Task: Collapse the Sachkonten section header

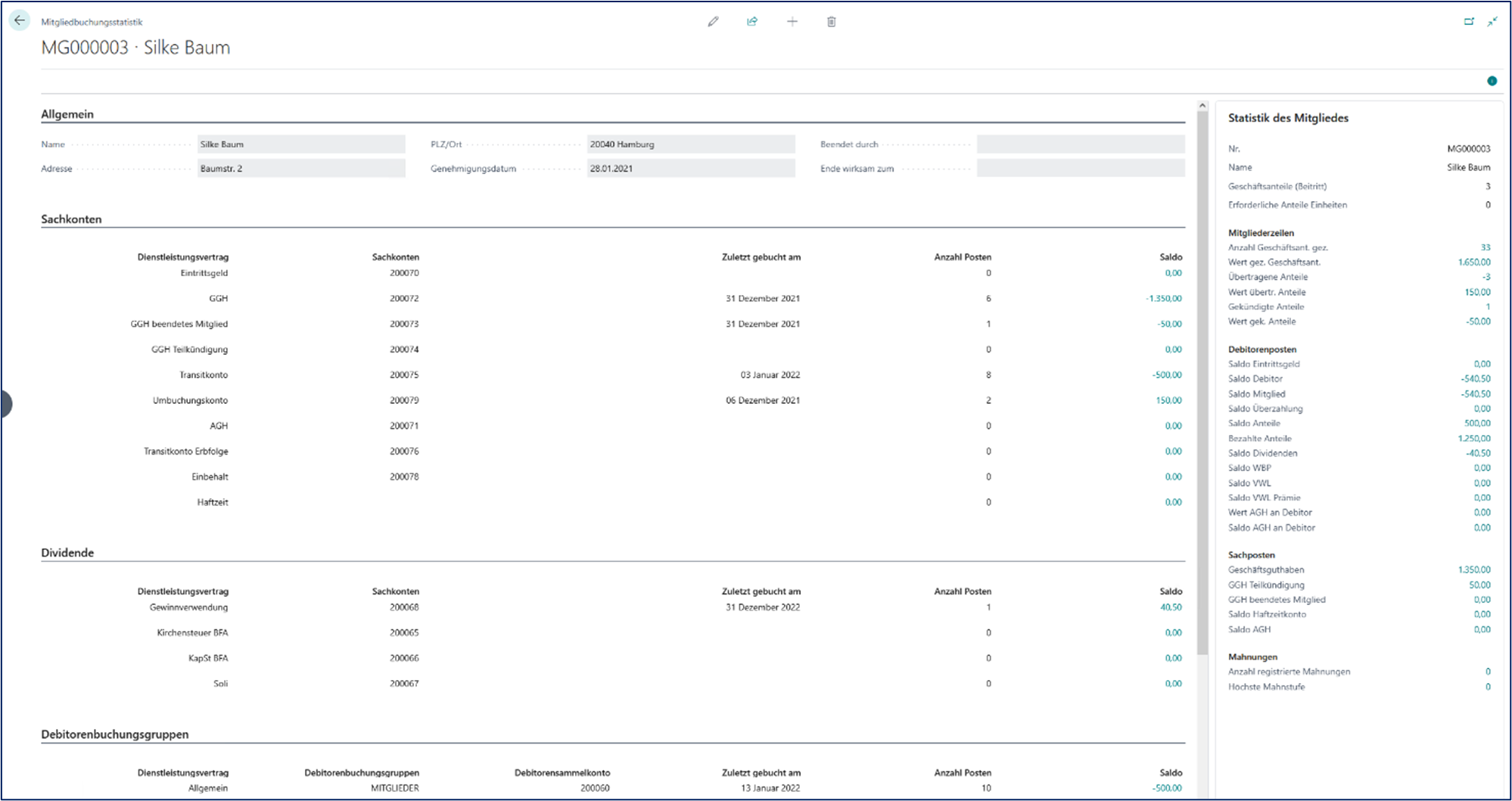Action: click(71, 219)
